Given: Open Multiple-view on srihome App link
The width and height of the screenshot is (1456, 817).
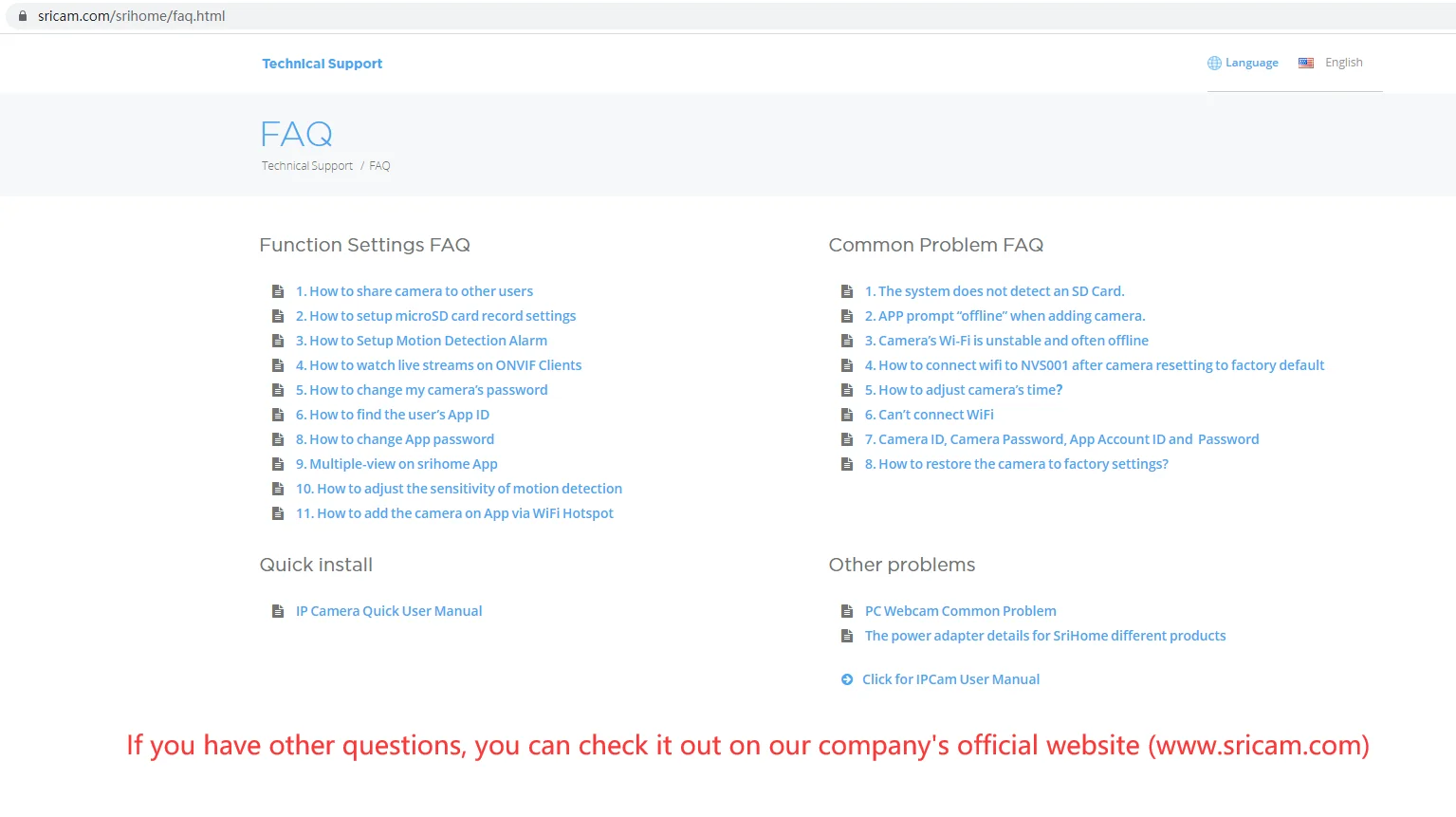Looking at the screenshot, I should 396,464.
